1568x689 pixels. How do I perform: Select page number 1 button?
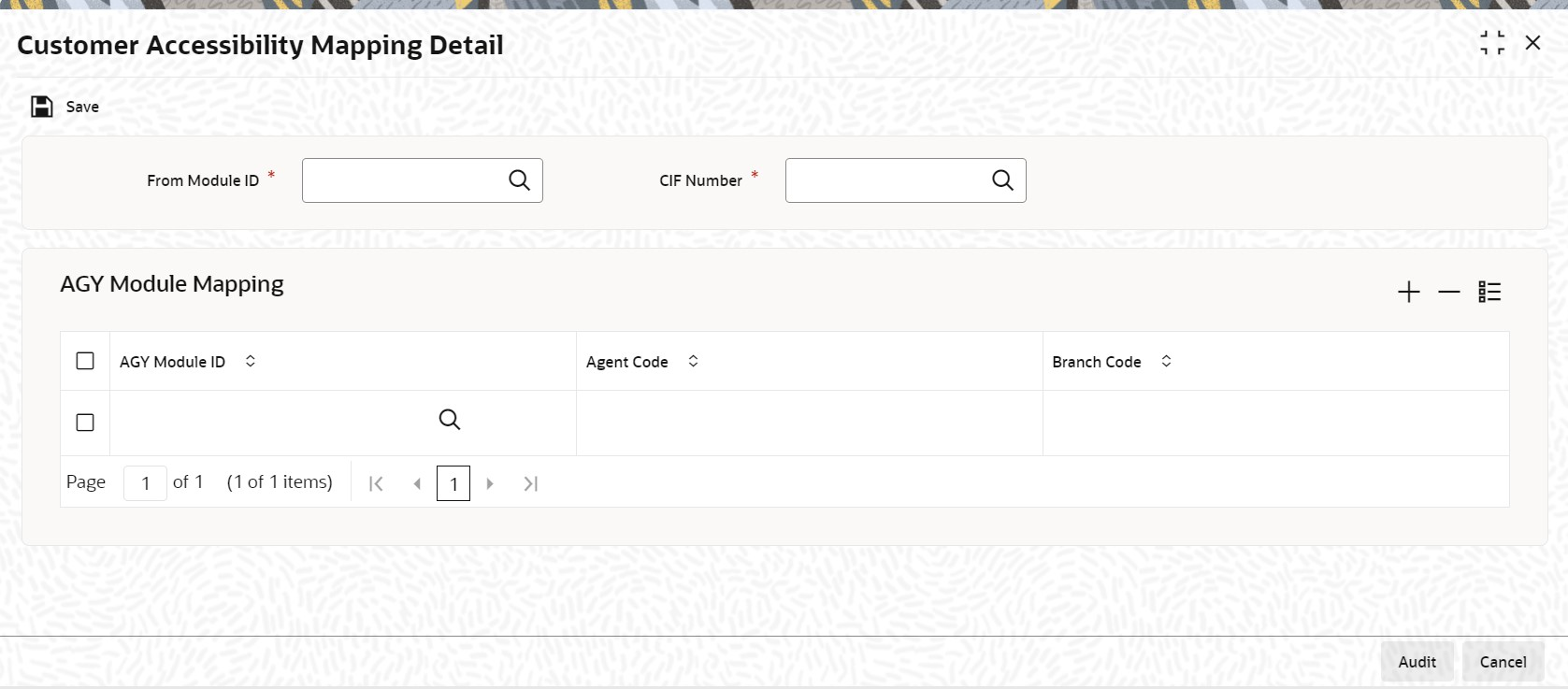point(453,483)
